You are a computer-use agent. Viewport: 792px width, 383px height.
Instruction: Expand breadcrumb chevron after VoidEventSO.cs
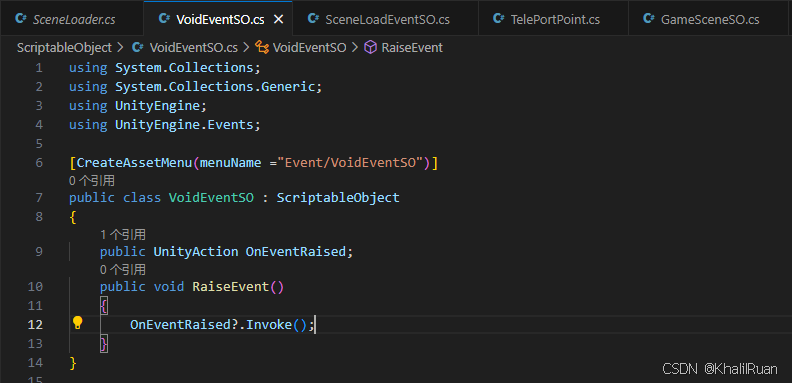point(246,47)
